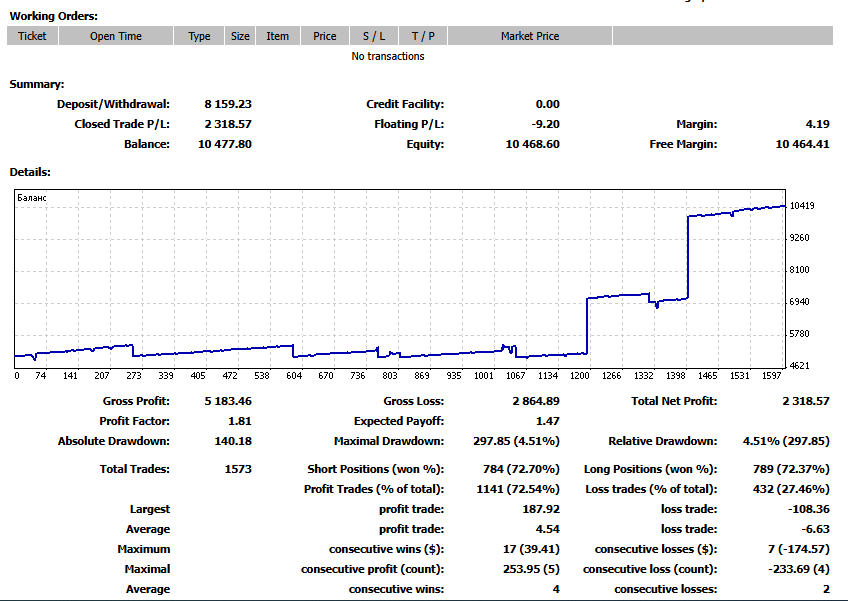
Task: Click the 604 trade number on chart axis
Action: coord(294,376)
